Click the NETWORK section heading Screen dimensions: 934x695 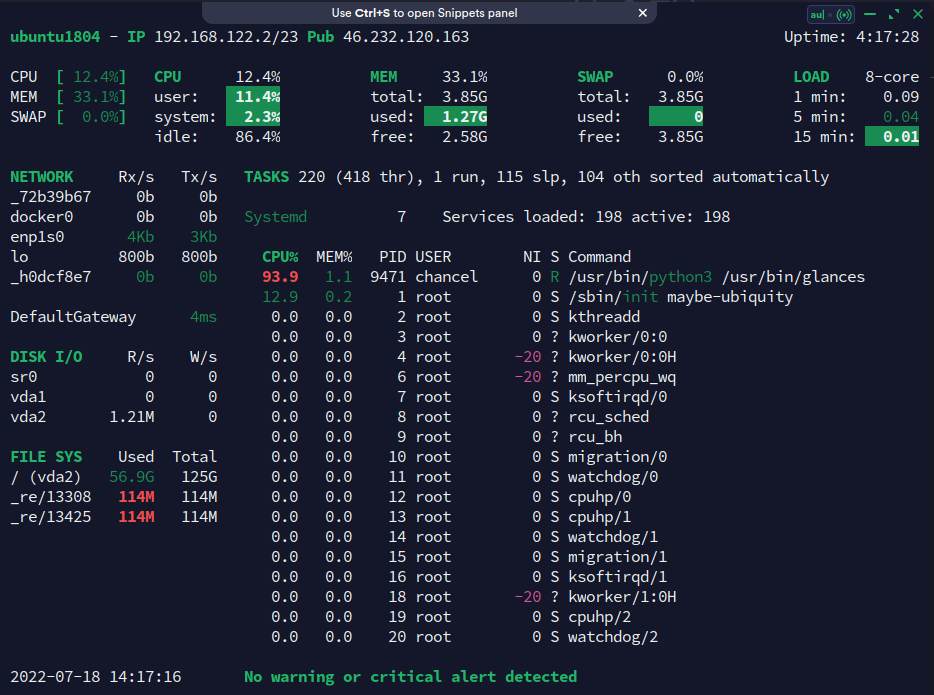coord(42,177)
